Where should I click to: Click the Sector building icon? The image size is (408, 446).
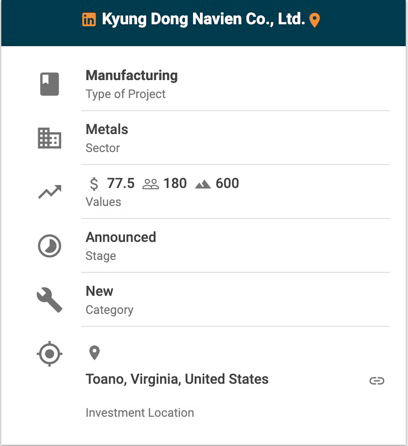49,138
